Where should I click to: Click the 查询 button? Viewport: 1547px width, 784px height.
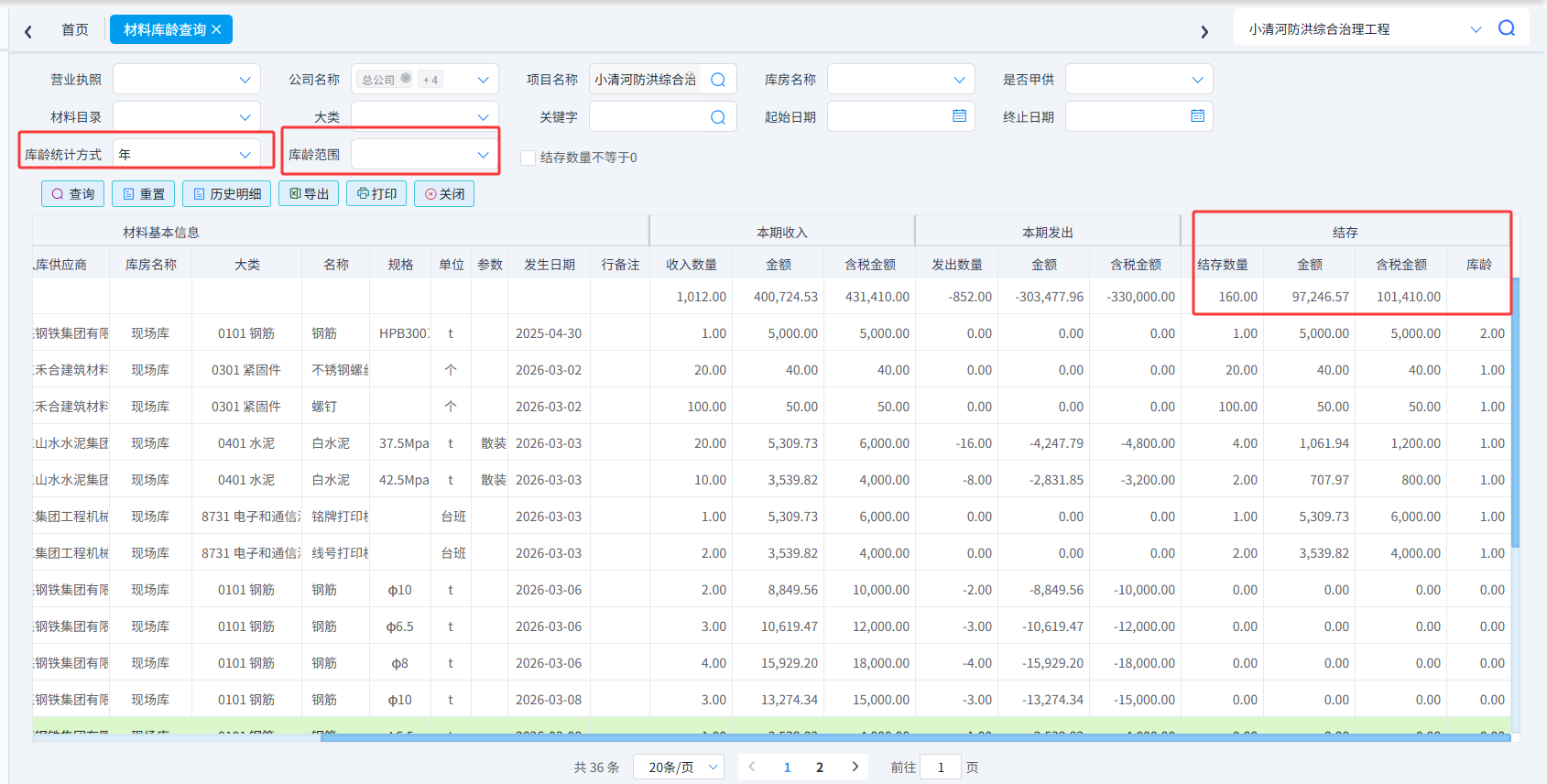pyautogui.click(x=73, y=193)
